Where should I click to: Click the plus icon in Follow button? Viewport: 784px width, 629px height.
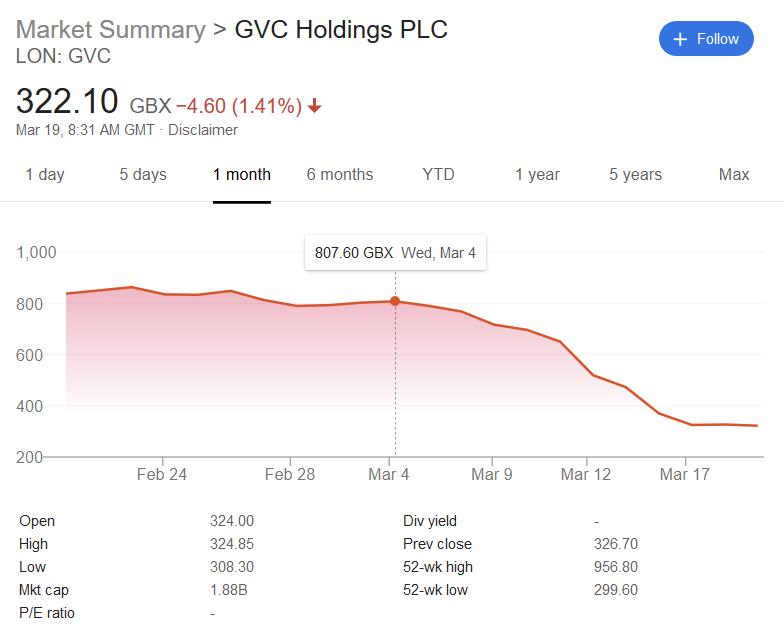point(680,39)
